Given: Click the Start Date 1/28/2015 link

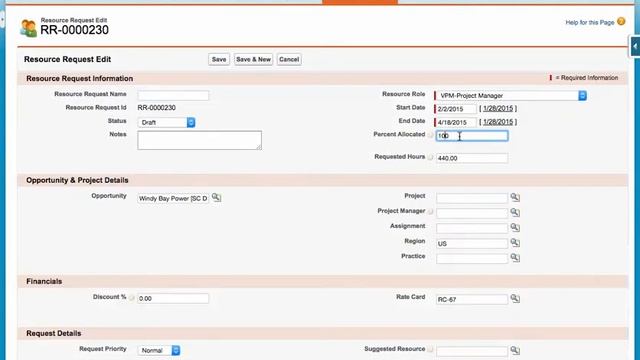Looking at the screenshot, I should [x=498, y=109].
